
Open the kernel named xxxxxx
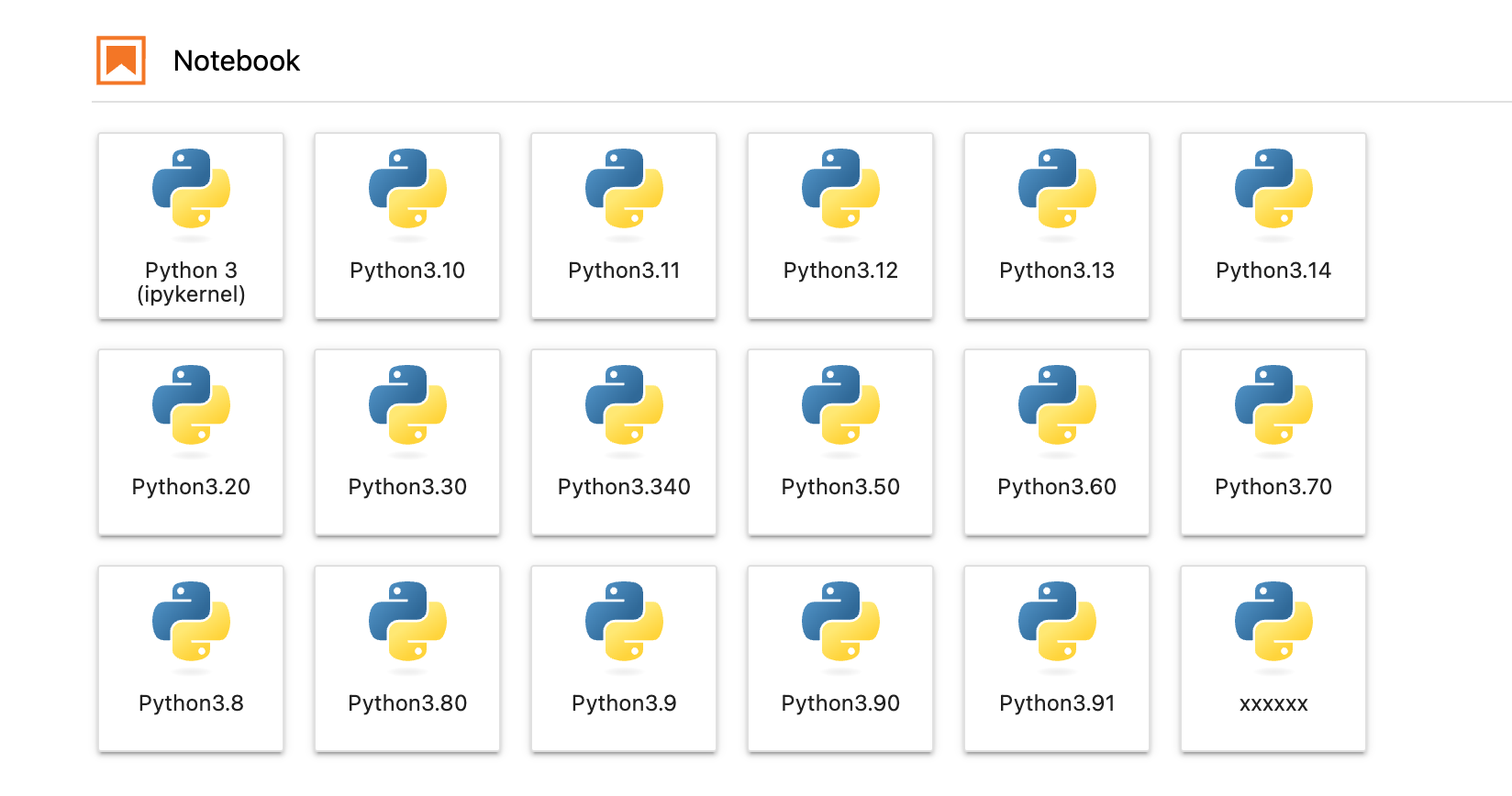pyautogui.click(x=1273, y=658)
